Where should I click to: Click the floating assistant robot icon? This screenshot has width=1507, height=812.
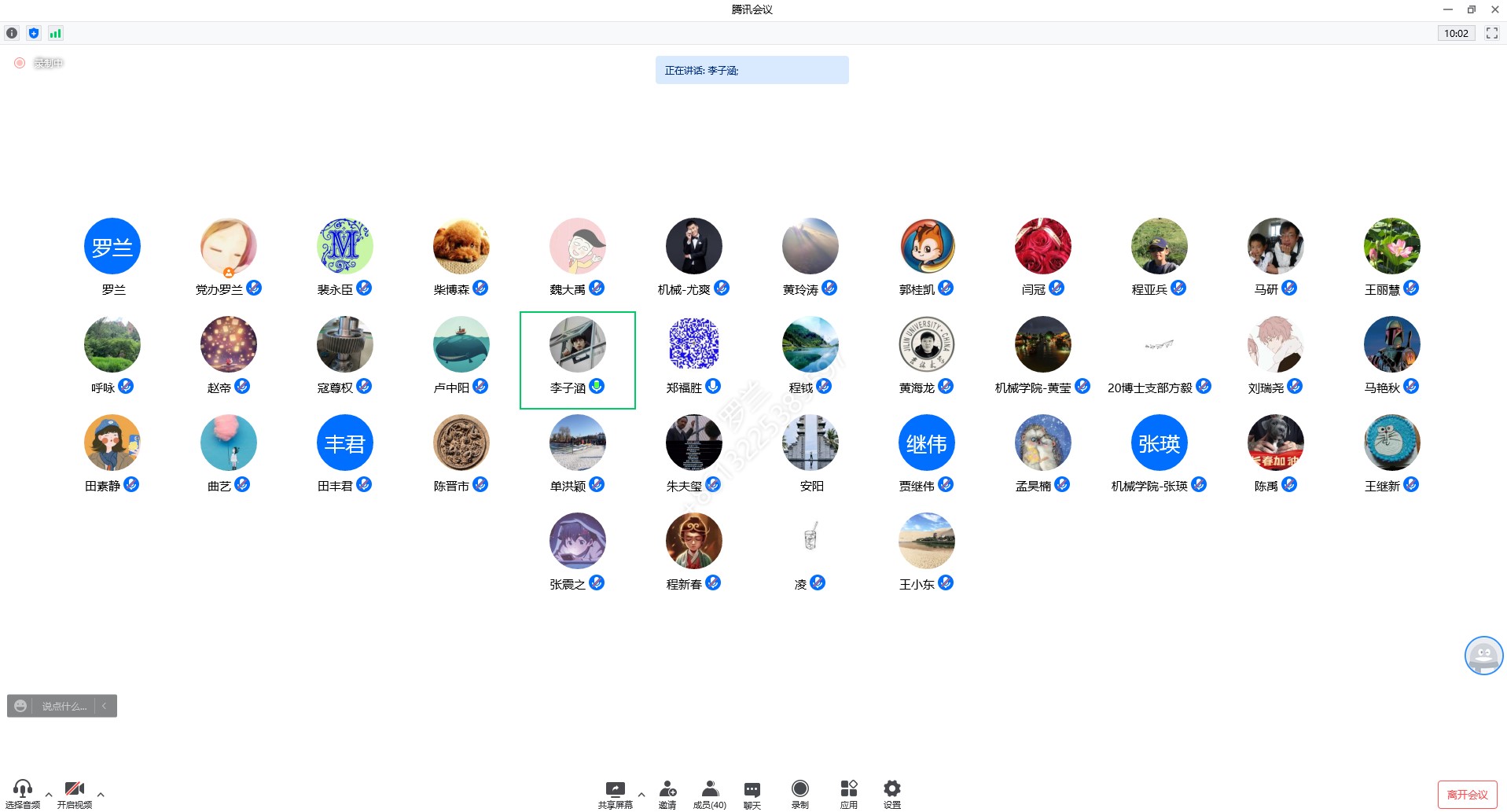1483,656
